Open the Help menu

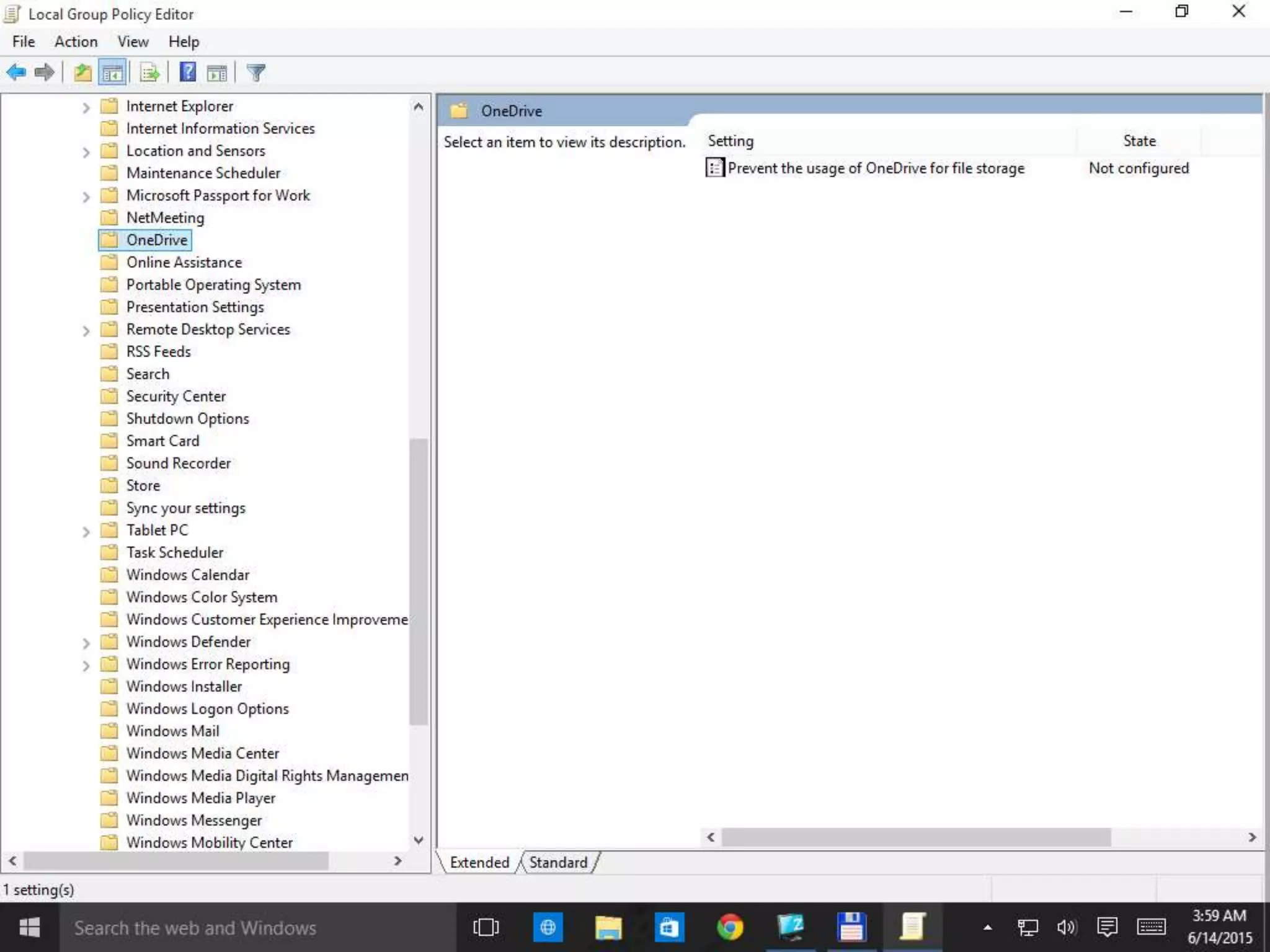point(184,42)
